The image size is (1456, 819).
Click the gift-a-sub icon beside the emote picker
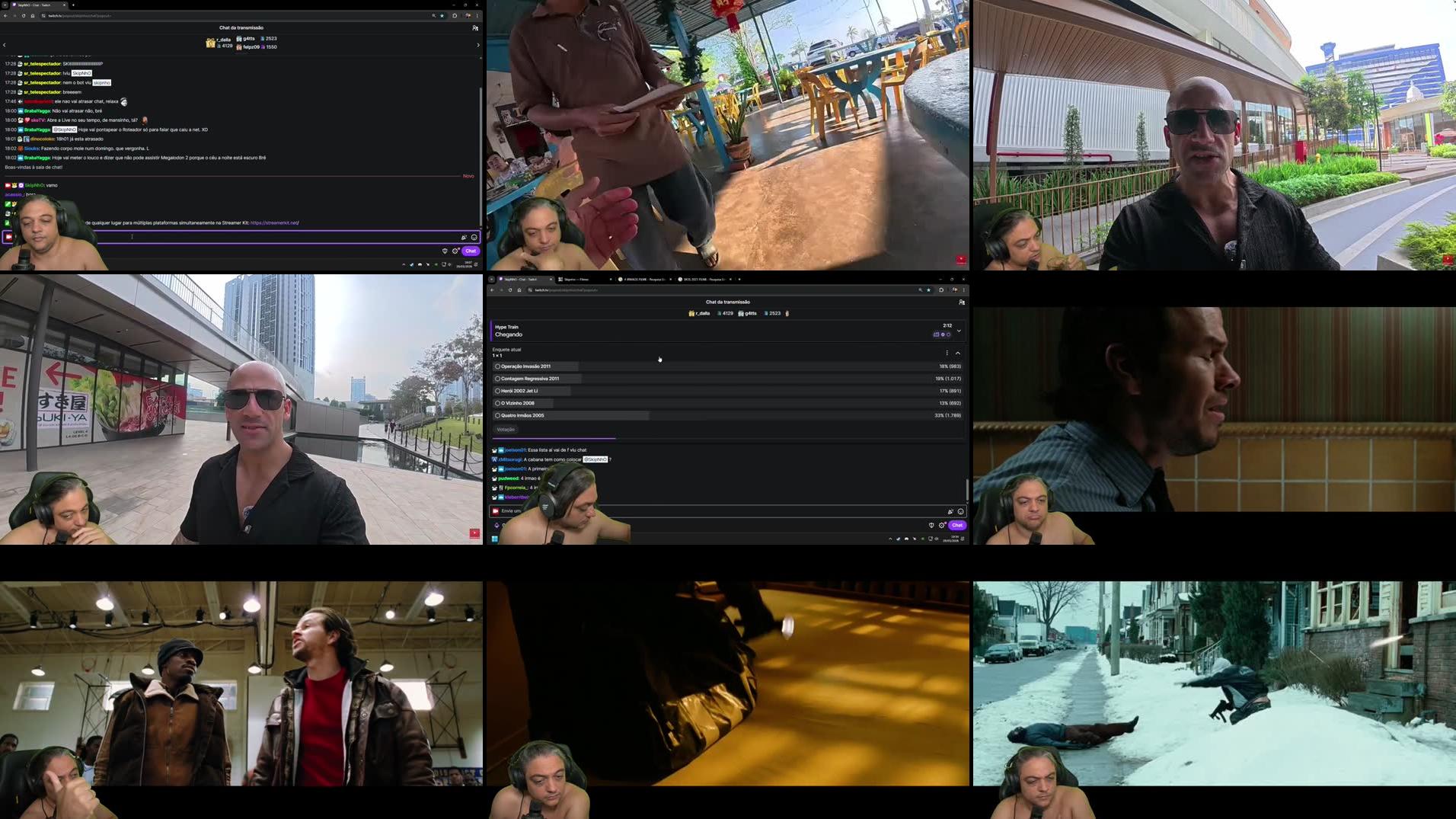[x=951, y=511]
